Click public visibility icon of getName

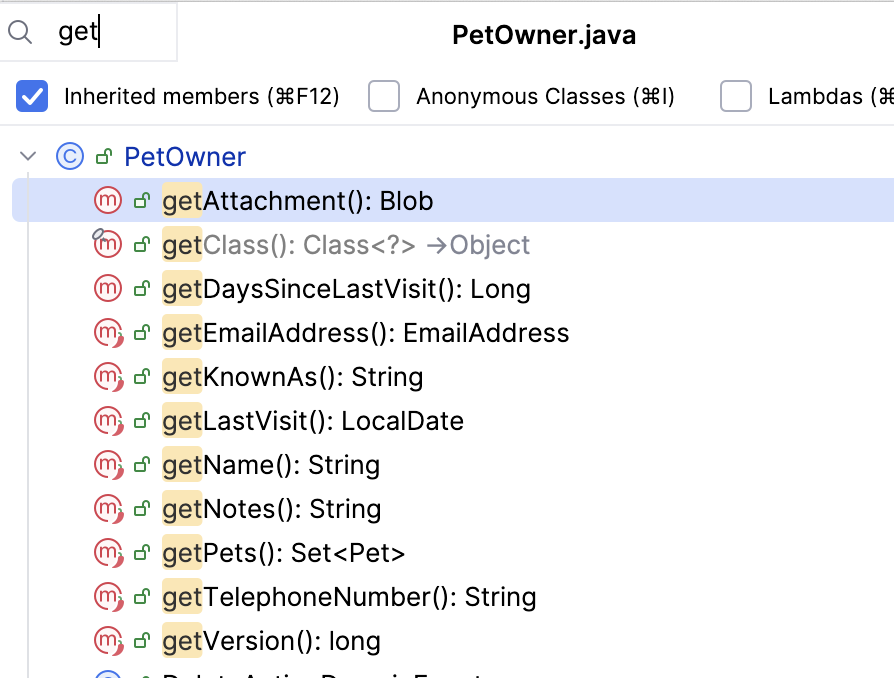(141, 465)
